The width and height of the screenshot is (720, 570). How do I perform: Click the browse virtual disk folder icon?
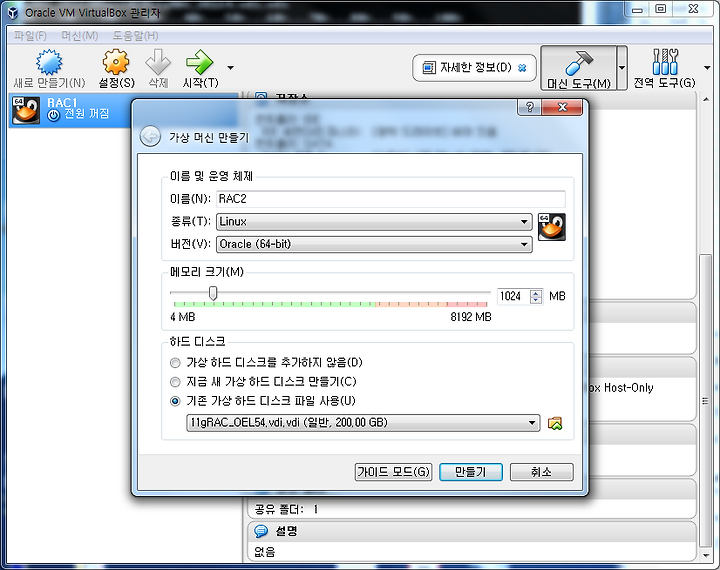[555, 423]
